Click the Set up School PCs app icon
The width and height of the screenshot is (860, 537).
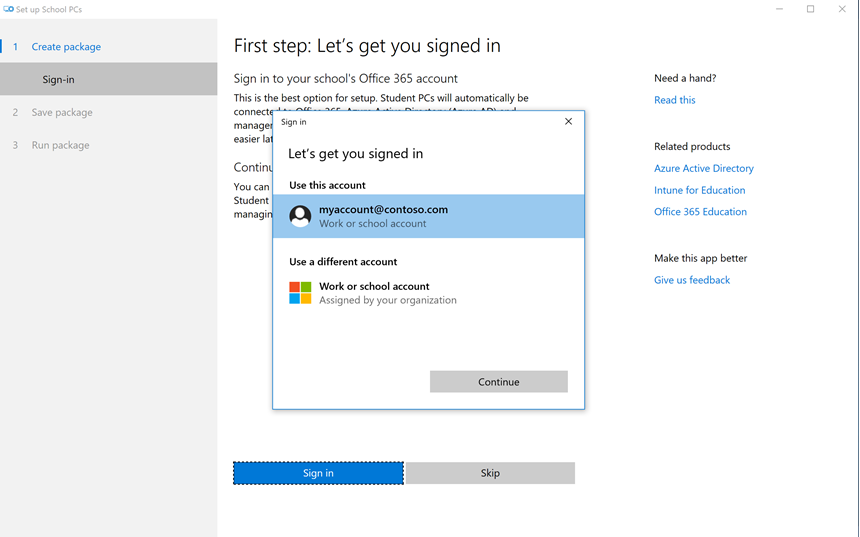coord(8,9)
